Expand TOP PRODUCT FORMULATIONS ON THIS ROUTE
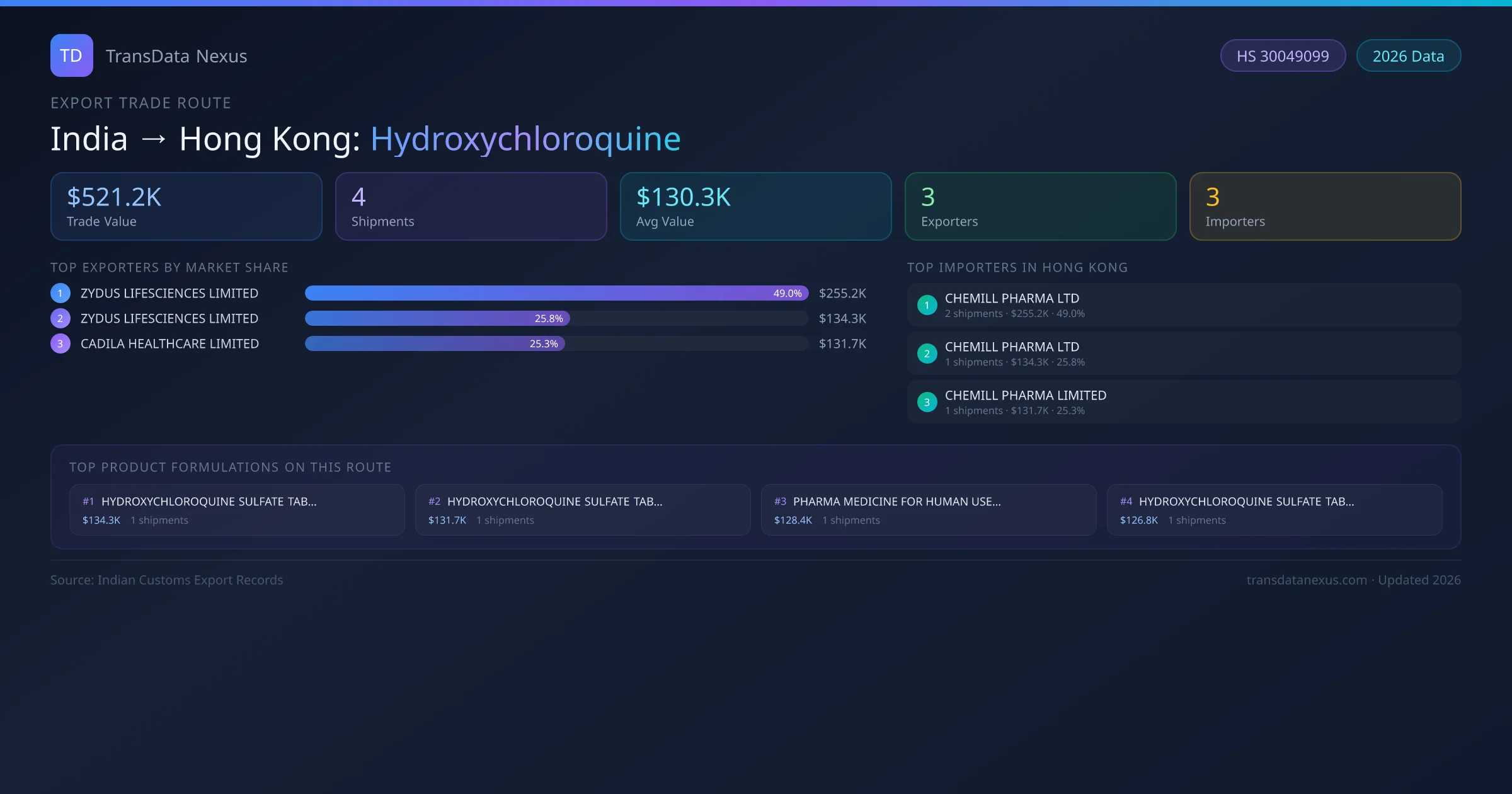This screenshot has width=1512, height=794. tap(230, 467)
